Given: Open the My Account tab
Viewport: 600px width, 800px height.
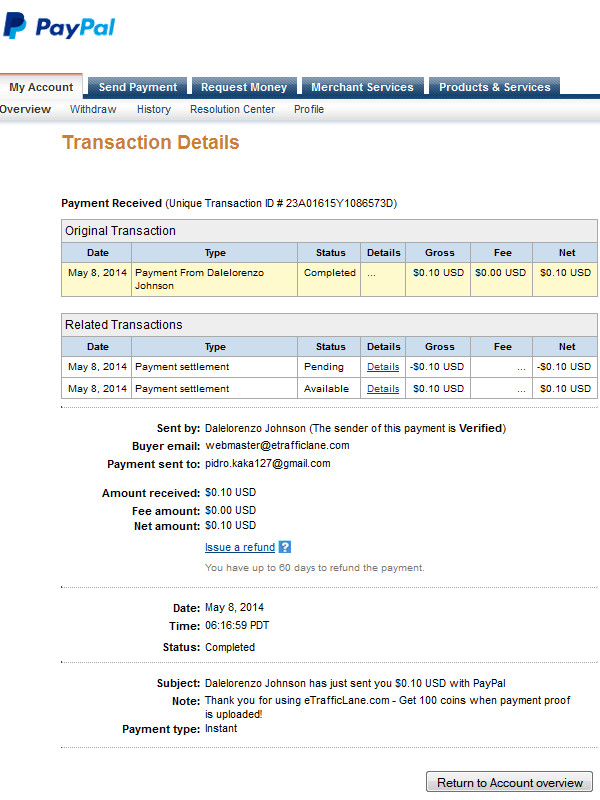Looking at the screenshot, I should pyautogui.click(x=41, y=87).
